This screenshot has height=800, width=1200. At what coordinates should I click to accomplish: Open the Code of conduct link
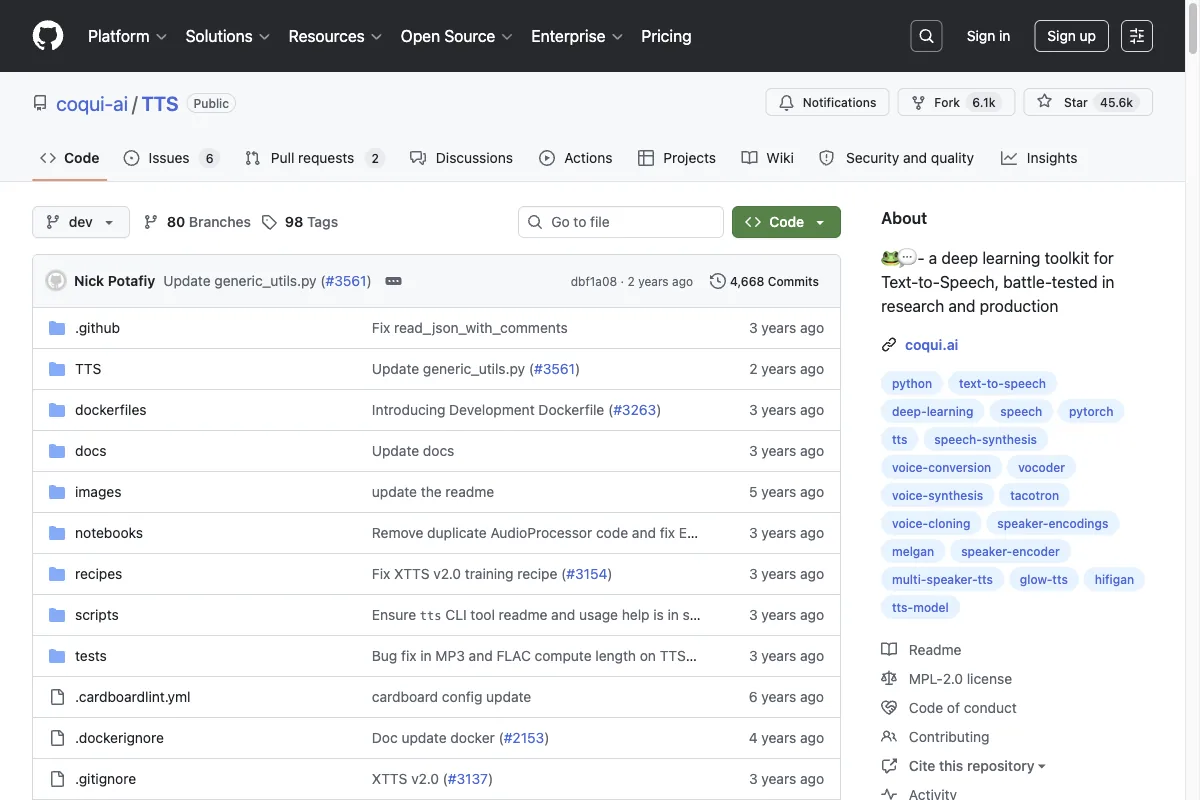(x=949, y=708)
